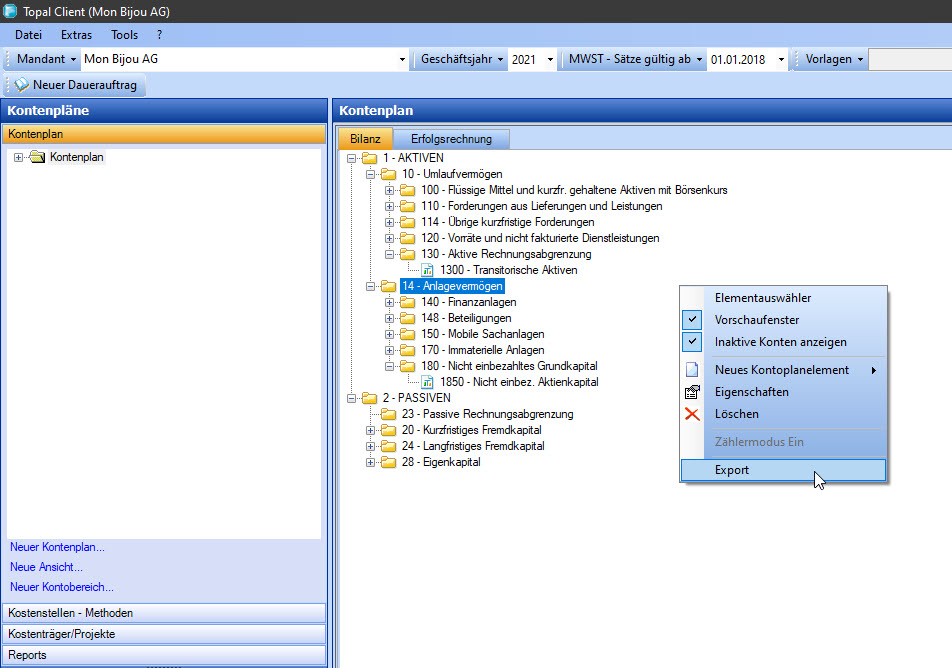Collapse the 1 - AKTIVEN tree node

(x=350, y=158)
